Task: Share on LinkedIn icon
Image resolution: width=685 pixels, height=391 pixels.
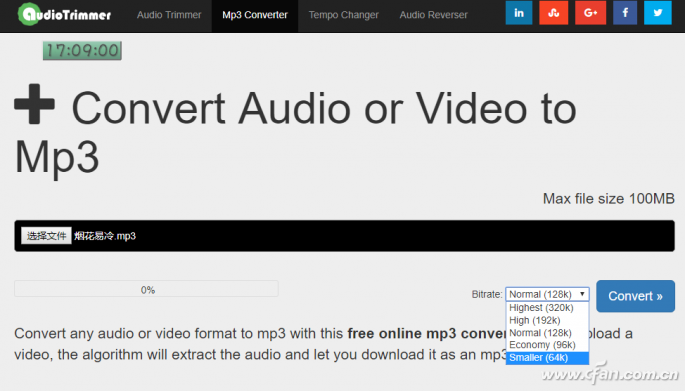Action: coord(519,13)
